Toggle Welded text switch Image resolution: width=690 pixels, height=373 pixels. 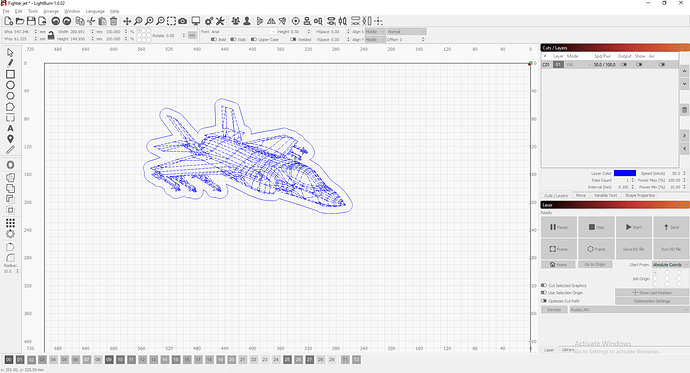click(293, 39)
